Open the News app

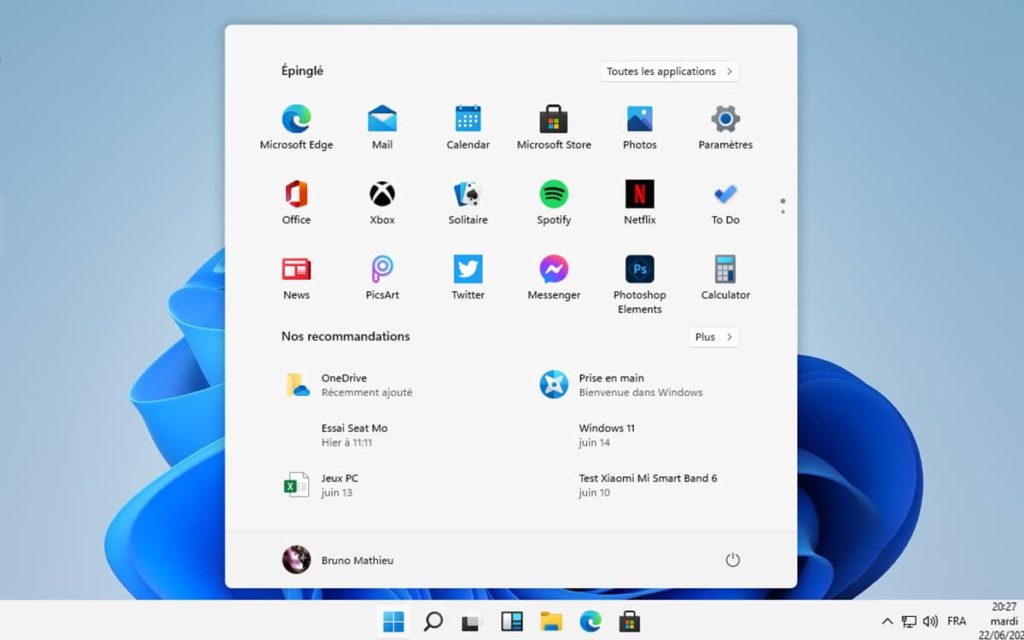(x=296, y=278)
